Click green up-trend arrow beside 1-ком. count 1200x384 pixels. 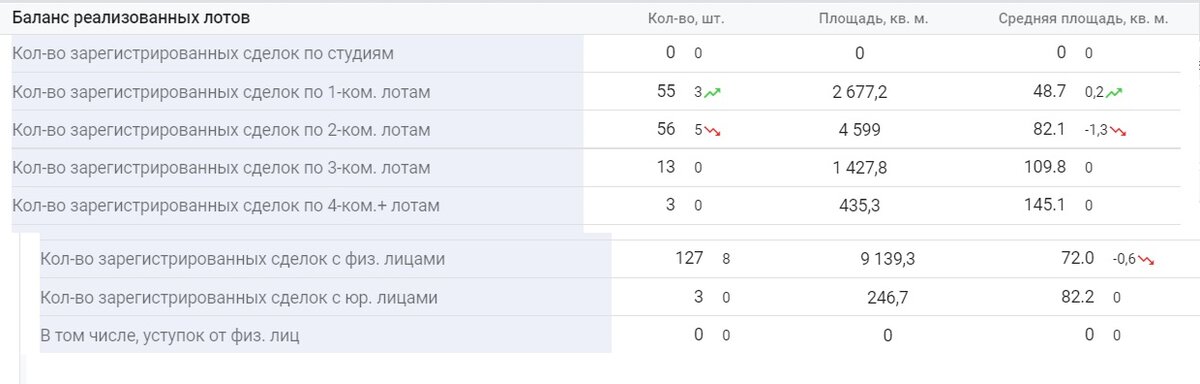(713, 92)
